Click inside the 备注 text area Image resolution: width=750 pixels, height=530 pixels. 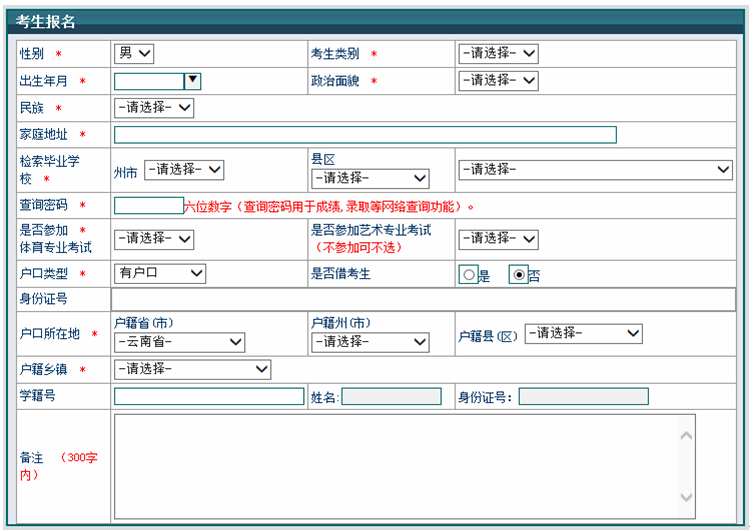[x=395, y=466]
